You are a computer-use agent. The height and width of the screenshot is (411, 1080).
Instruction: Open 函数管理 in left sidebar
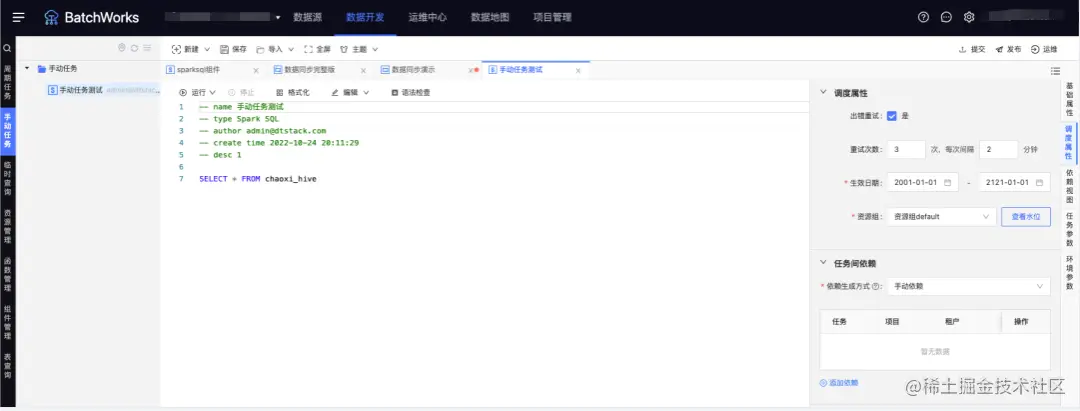tap(8, 274)
